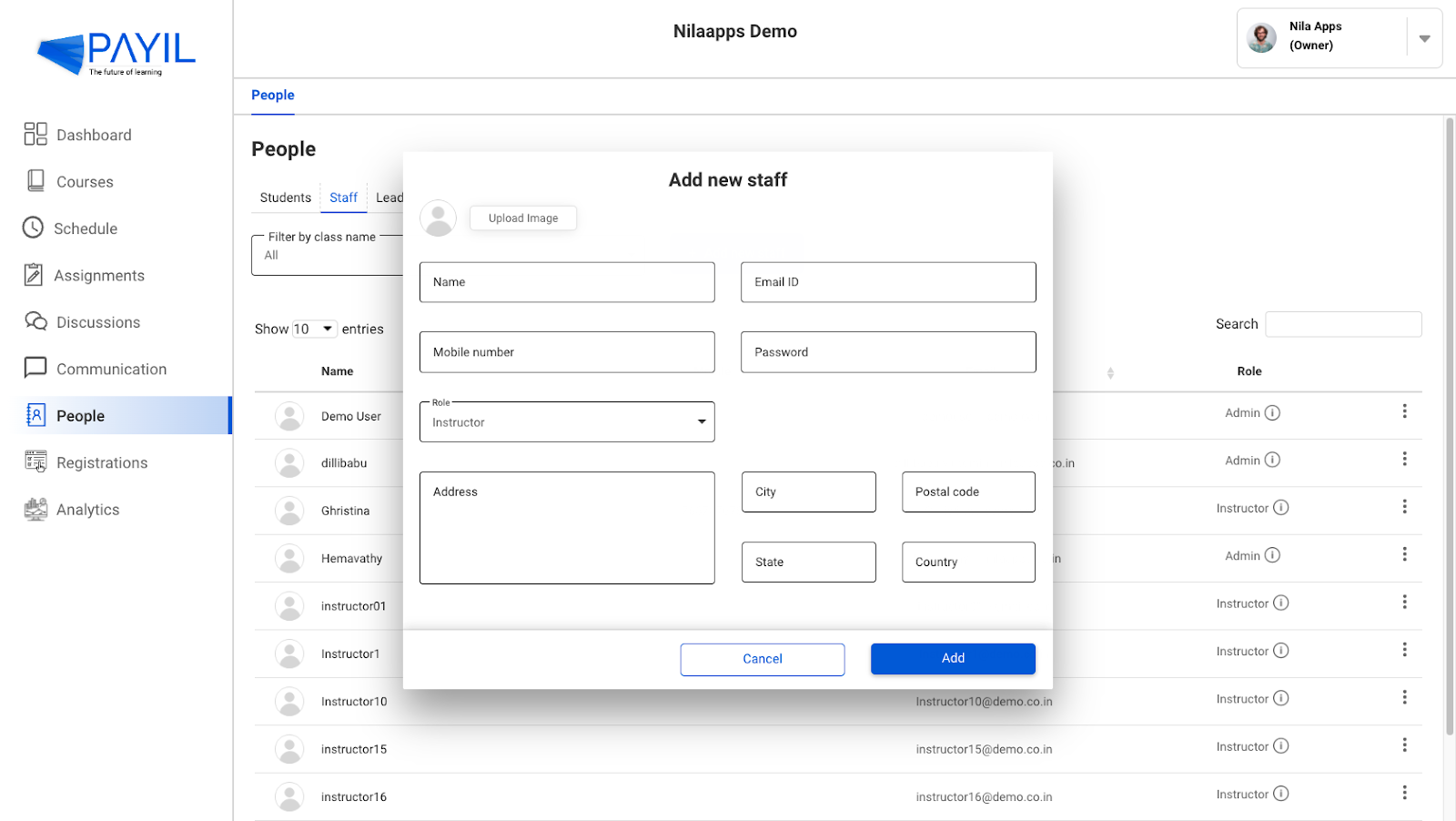The width and height of the screenshot is (1456, 821).
Task: Focus the Postal code field
Action: click(x=968, y=492)
